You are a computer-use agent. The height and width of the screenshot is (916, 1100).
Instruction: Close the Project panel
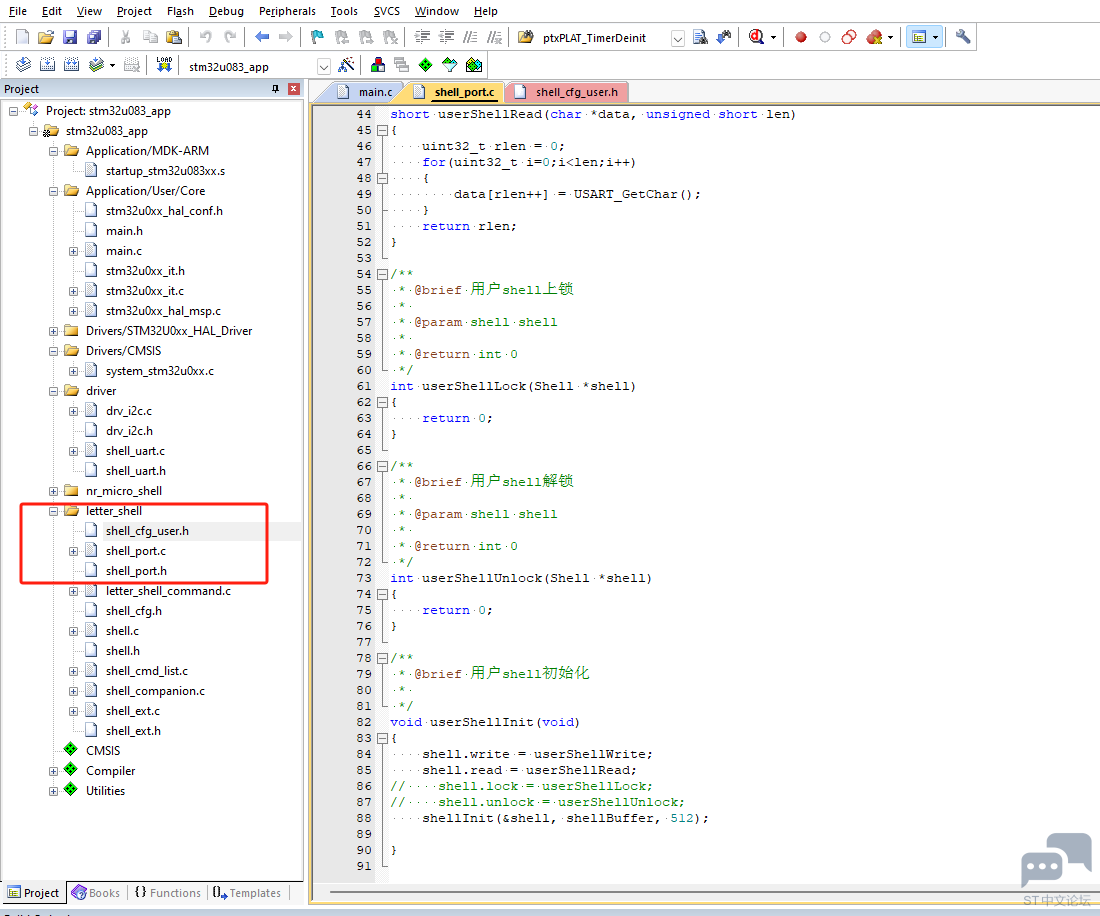tap(294, 89)
